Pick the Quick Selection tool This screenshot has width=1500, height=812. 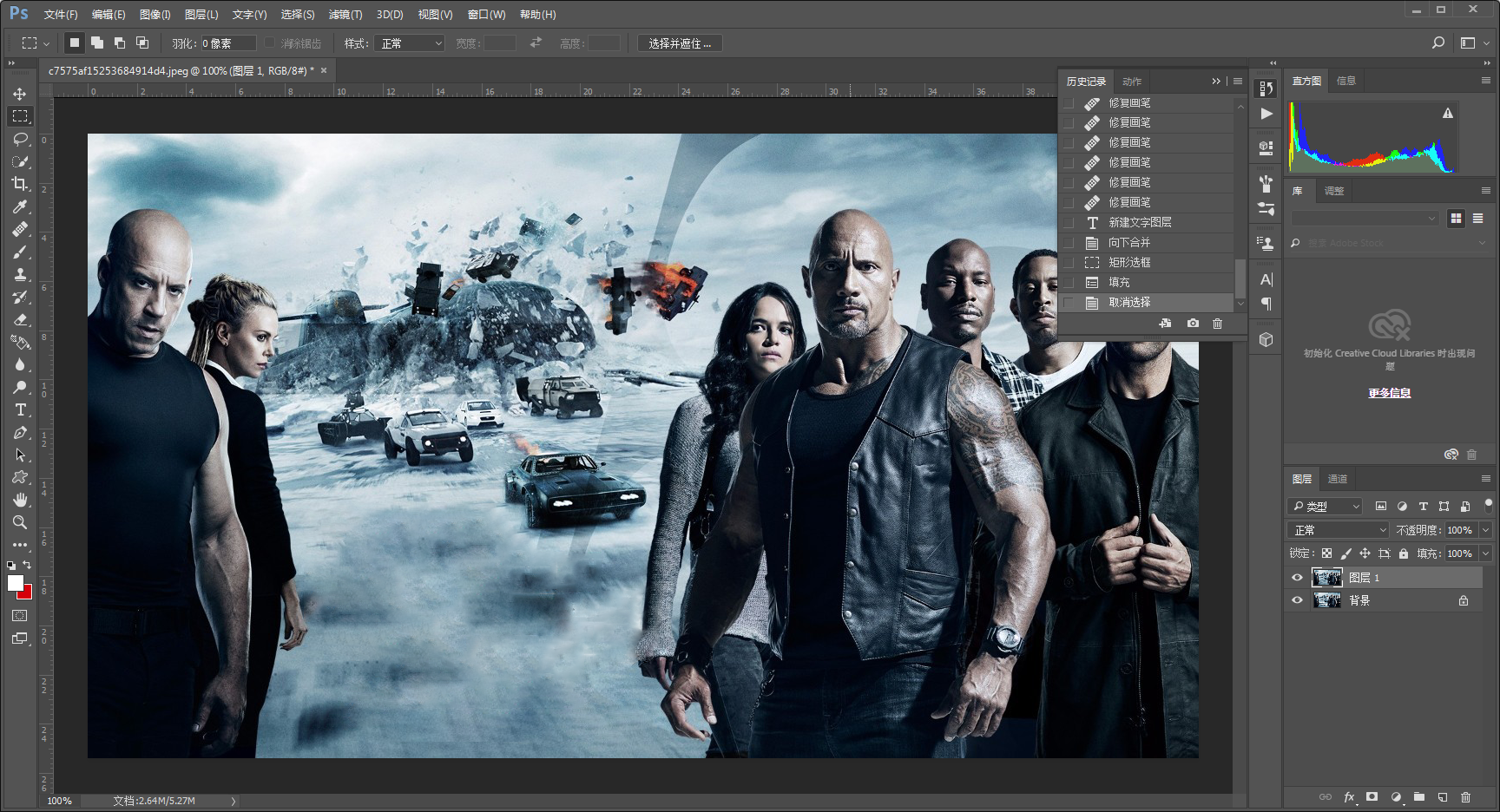tap(20, 161)
